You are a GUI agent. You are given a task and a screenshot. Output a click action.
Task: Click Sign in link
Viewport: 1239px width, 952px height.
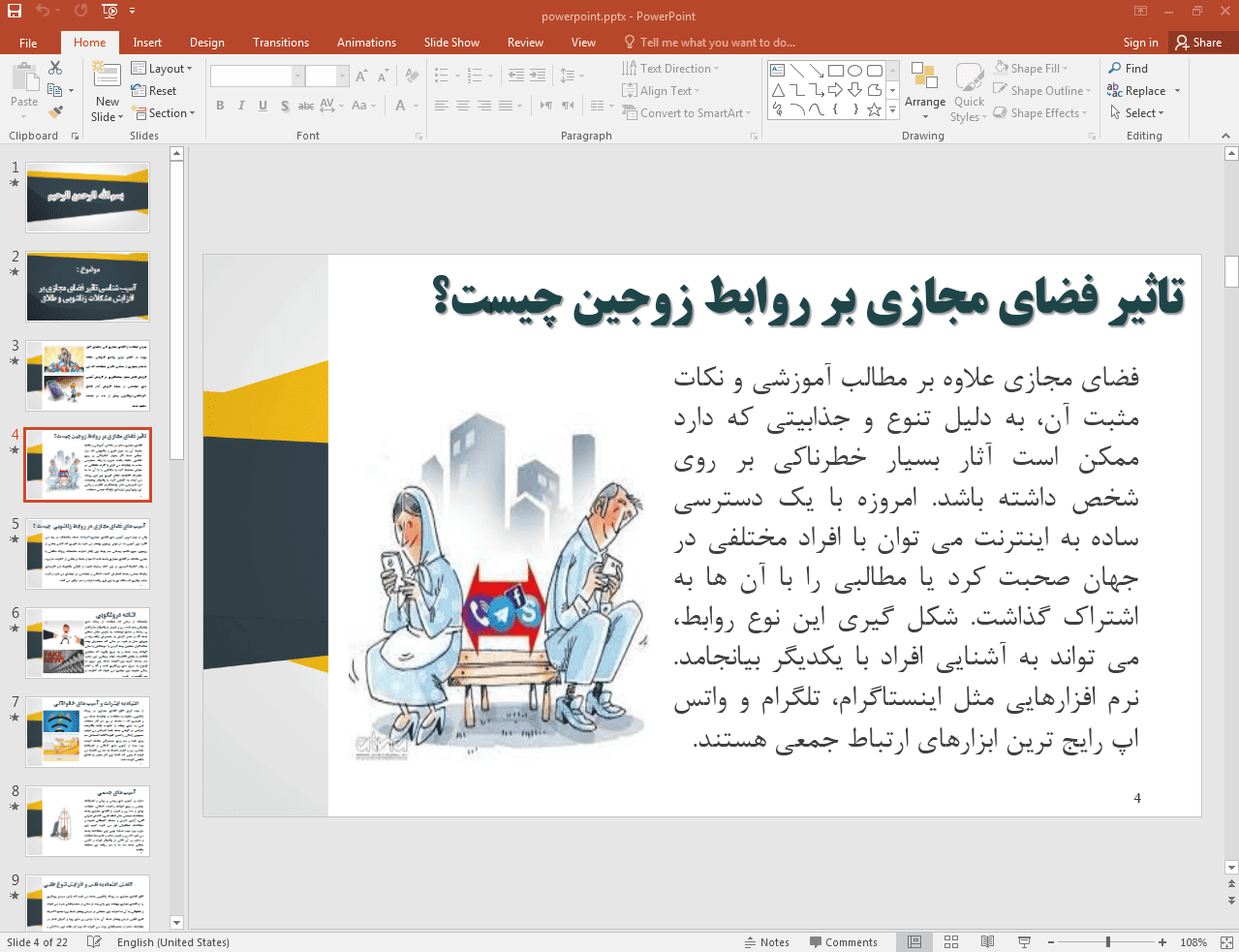pyautogui.click(x=1140, y=43)
